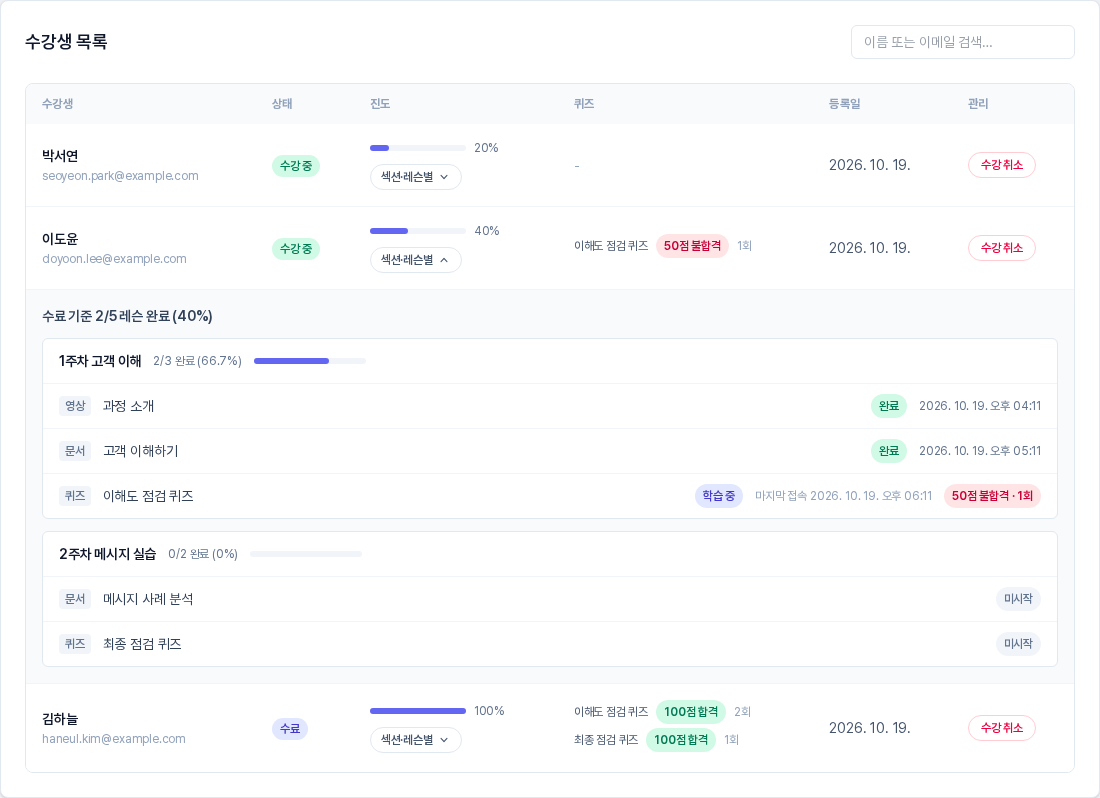Click the 2주차 메시지 실습 section progress bar
This screenshot has width=1100, height=798.
pos(306,554)
